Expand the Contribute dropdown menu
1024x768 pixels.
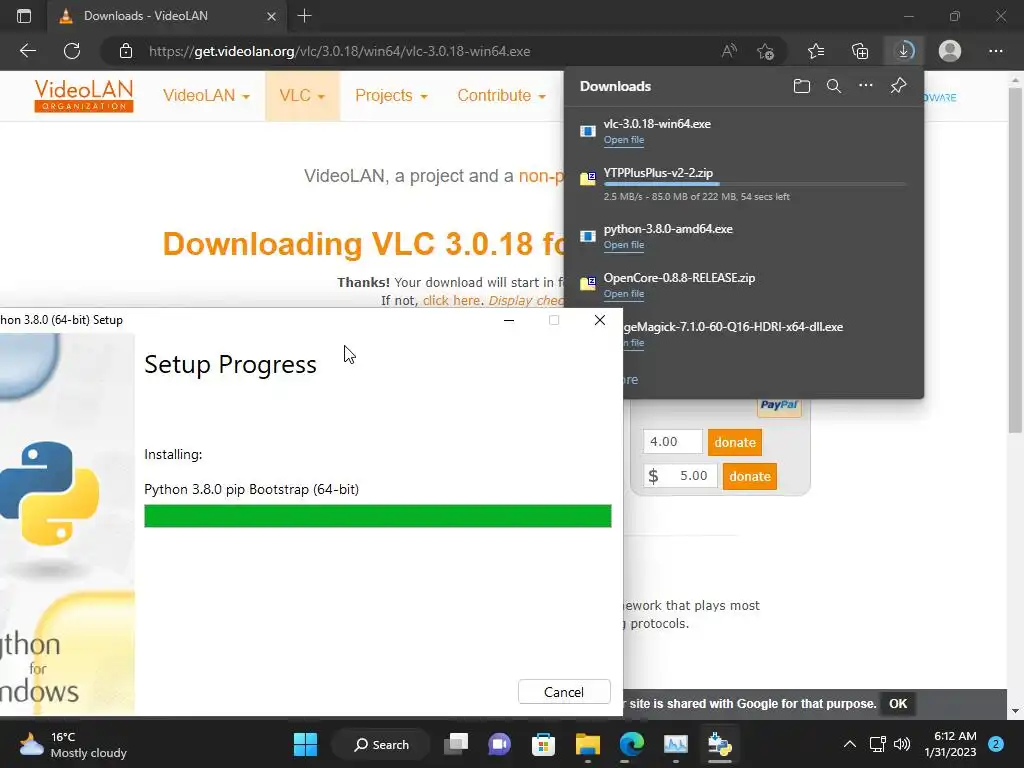[x=501, y=95]
